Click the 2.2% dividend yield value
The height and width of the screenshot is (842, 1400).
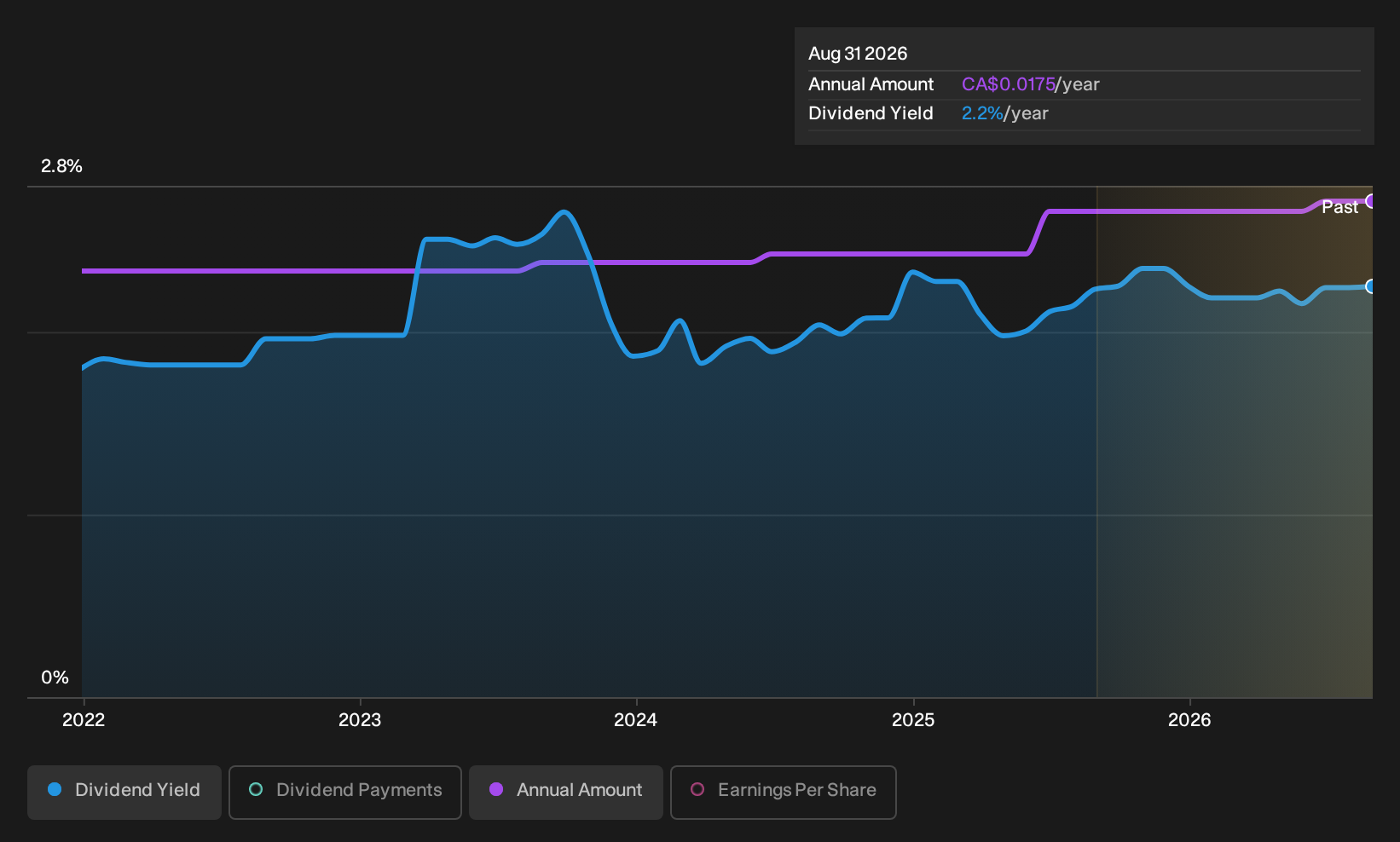(x=982, y=113)
